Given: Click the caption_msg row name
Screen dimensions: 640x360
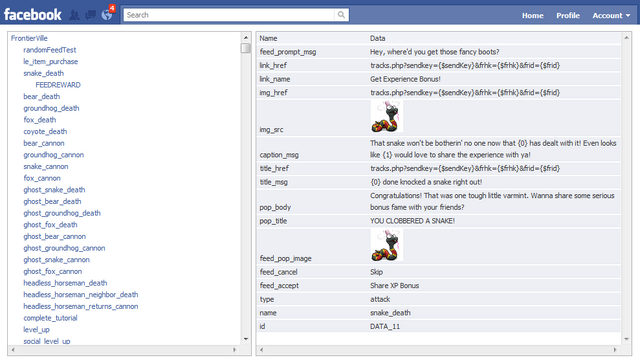Looking at the screenshot, I should 279,155.
